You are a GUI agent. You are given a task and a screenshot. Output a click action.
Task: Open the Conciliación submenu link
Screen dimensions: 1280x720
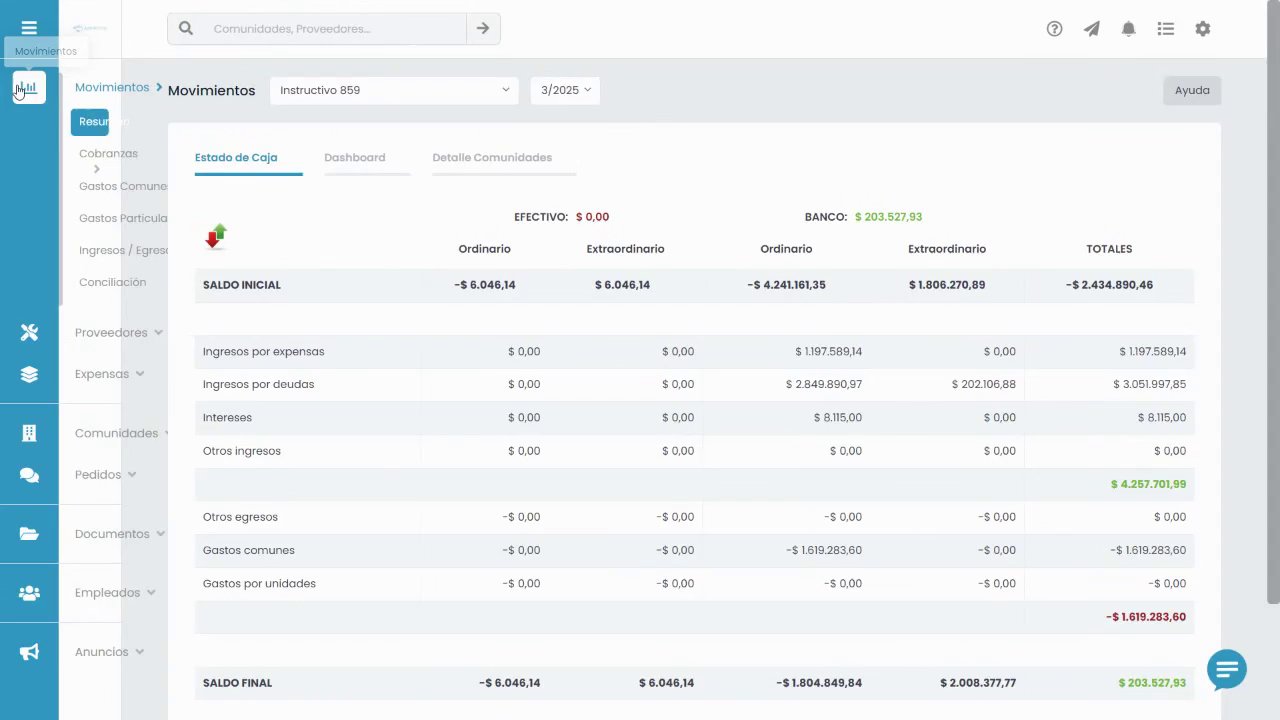point(112,282)
